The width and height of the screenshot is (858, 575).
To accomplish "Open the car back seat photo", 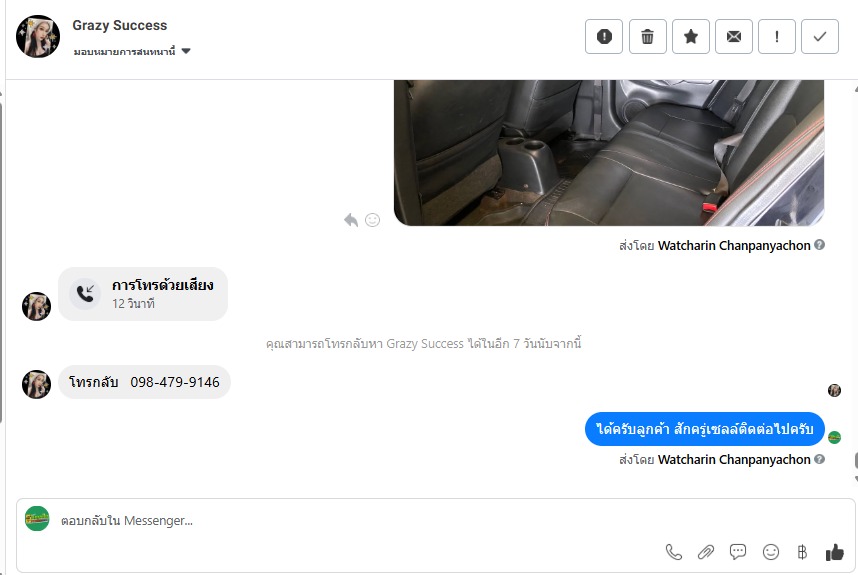I will [x=608, y=153].
